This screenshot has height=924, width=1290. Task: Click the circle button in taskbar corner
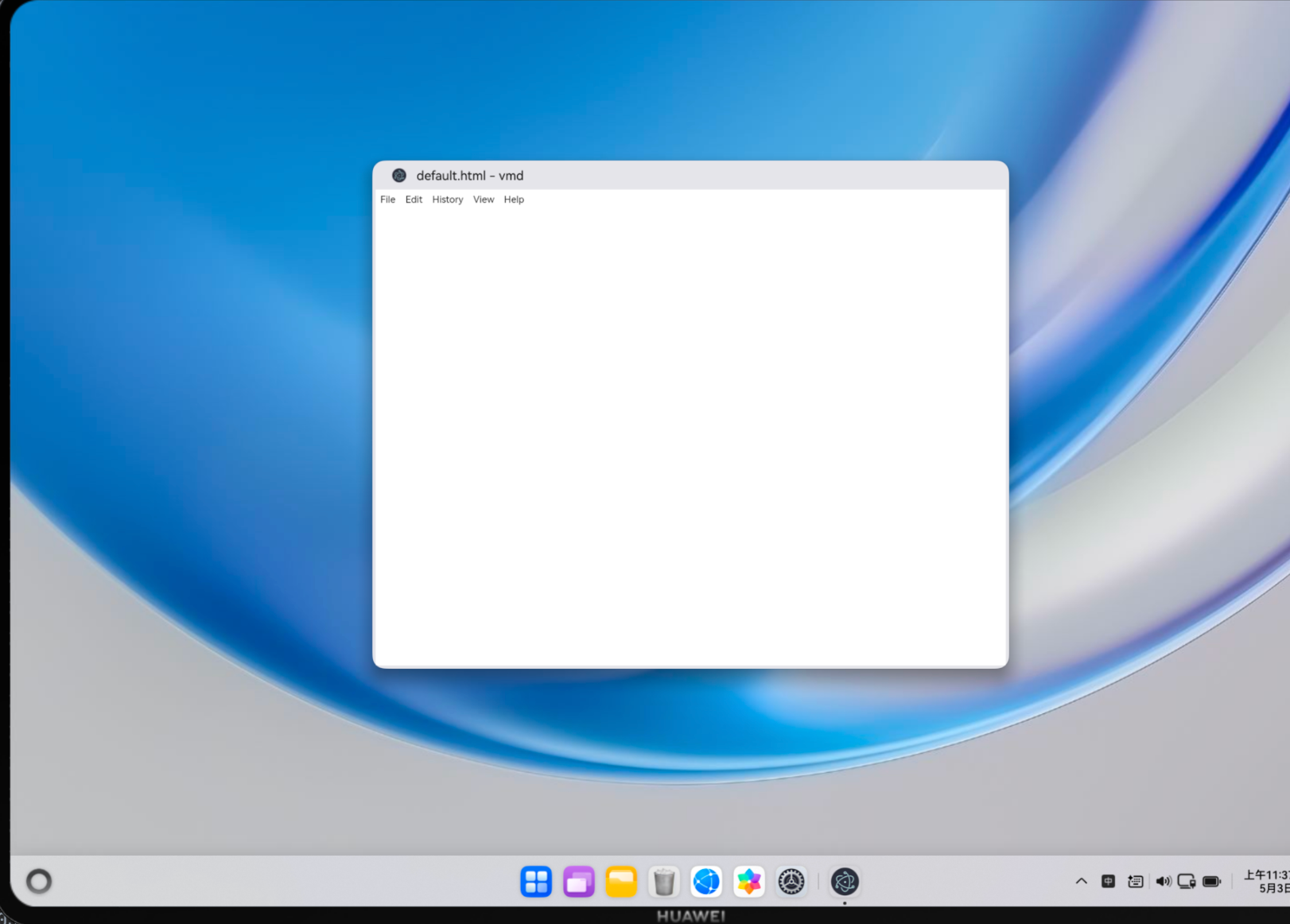tap(39, 881)
